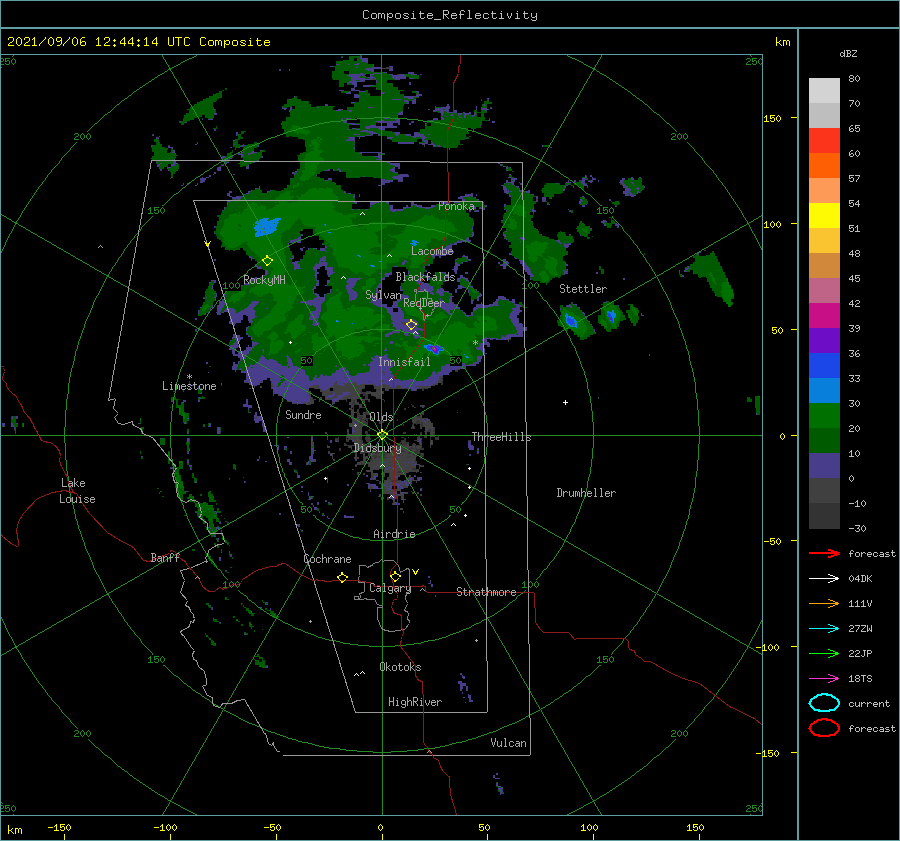Click the Innisfail city label
Viewport: 900px width, 841px height.
[x=404, y=362]
